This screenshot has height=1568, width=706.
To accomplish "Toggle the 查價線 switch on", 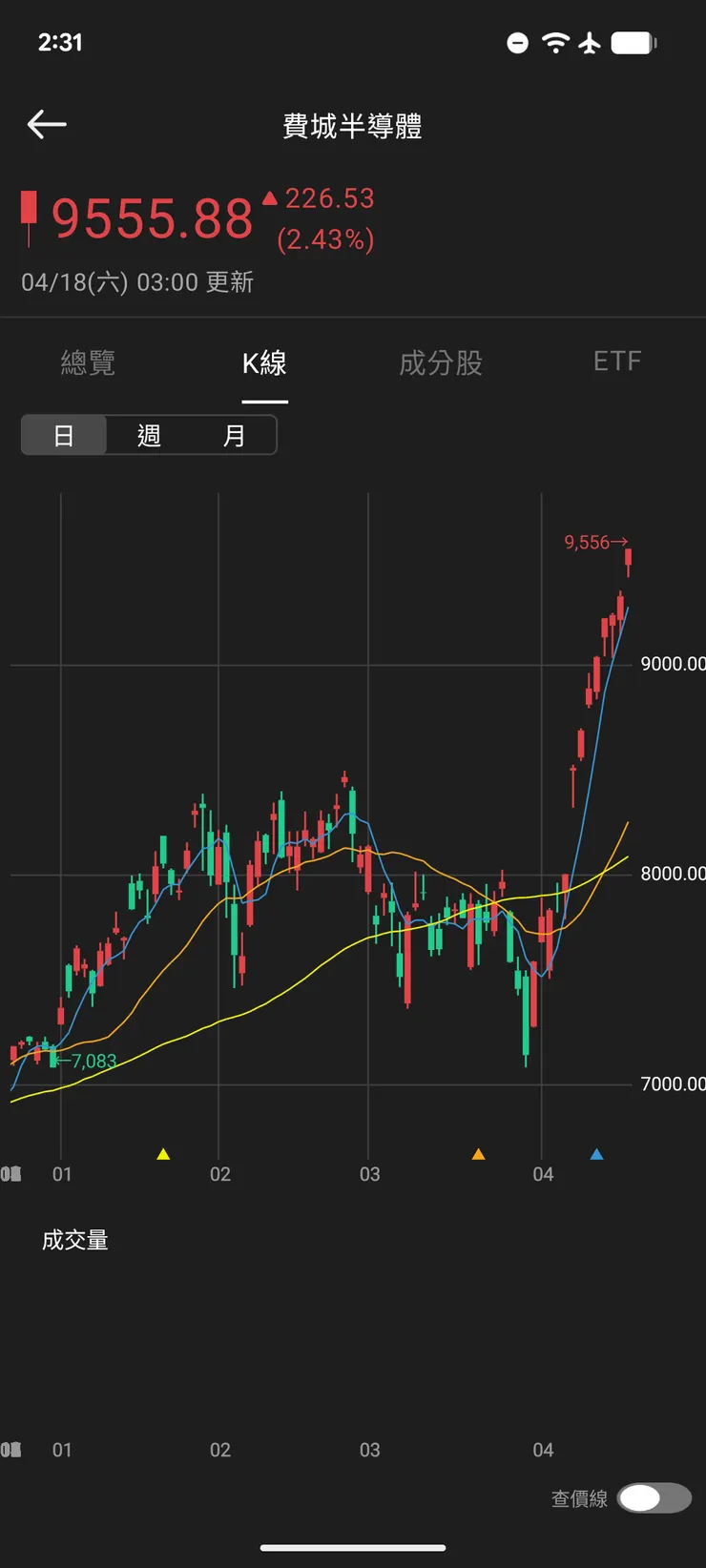I will click(654, 1498).
